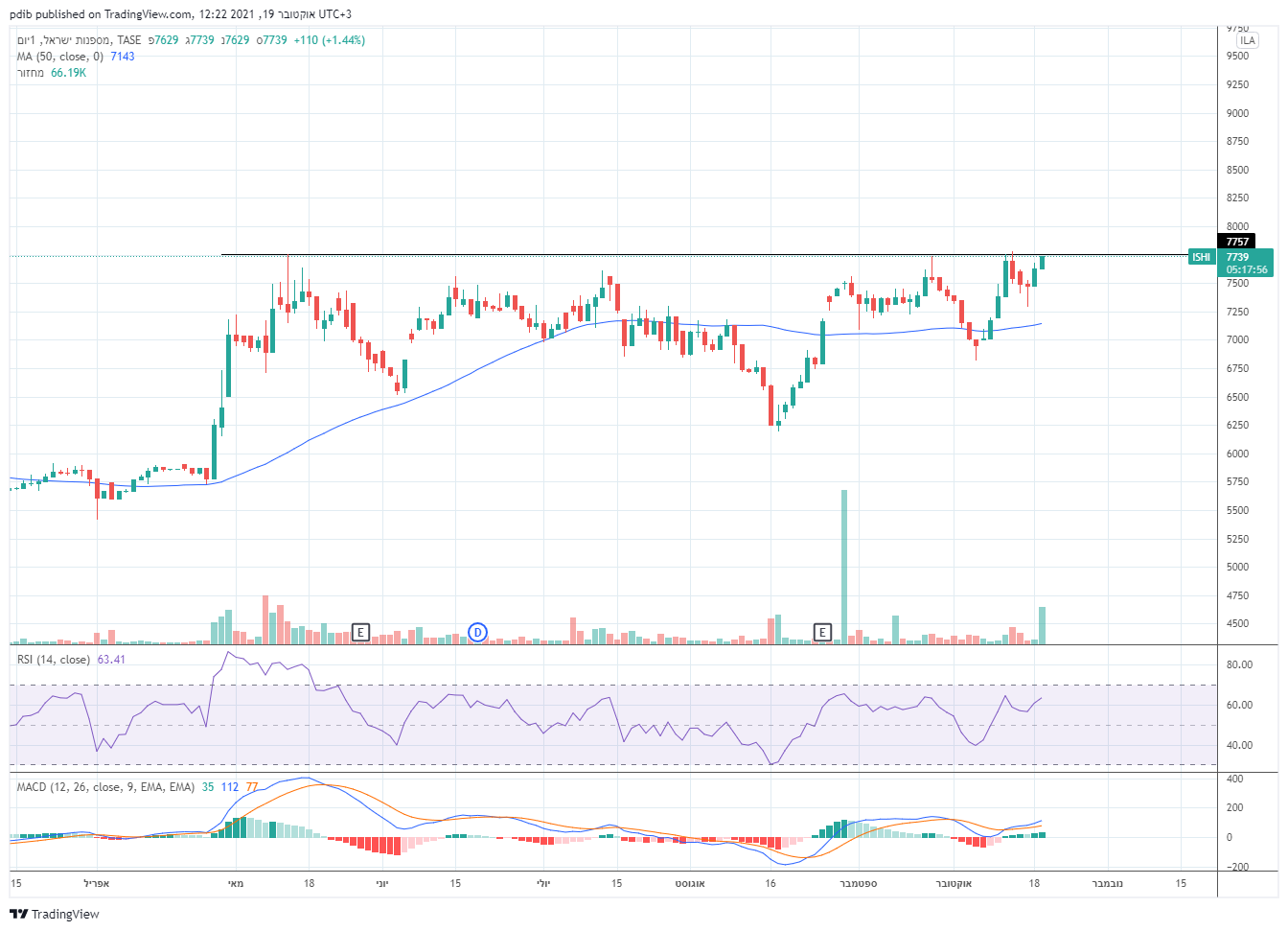
Task: Click the MACD line value 112
Action: [230, 787]
